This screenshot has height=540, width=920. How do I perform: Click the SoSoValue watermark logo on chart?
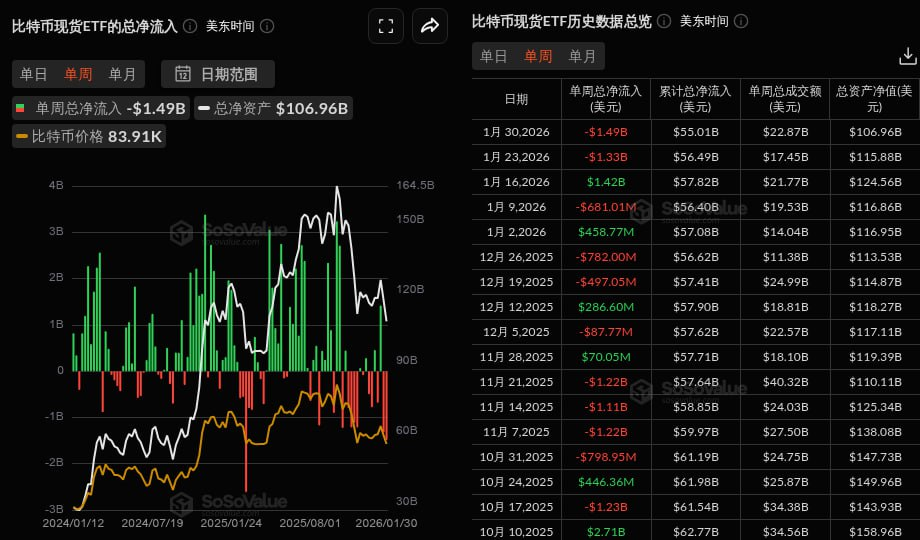[x=181, y=233]
